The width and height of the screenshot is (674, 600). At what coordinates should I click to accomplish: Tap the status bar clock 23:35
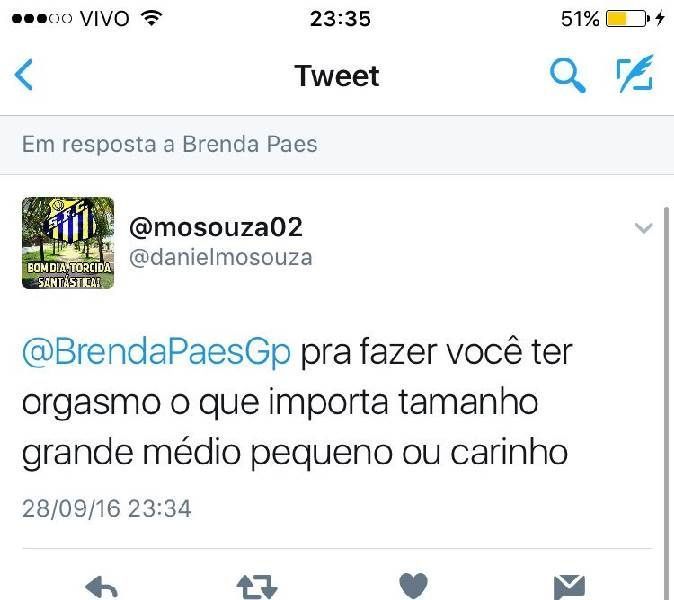tap(340, 19)
